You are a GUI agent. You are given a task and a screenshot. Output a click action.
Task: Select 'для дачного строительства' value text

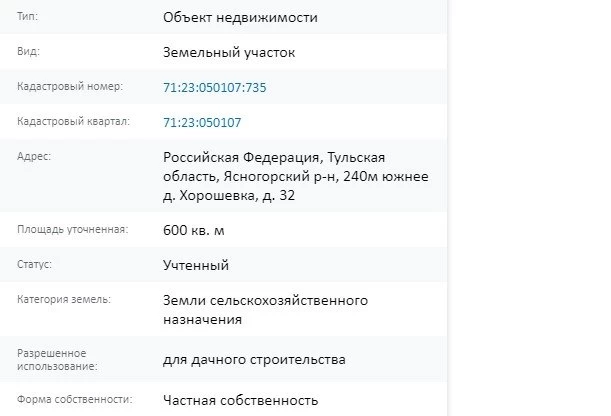pyautogui.click(x=254, y=360)
